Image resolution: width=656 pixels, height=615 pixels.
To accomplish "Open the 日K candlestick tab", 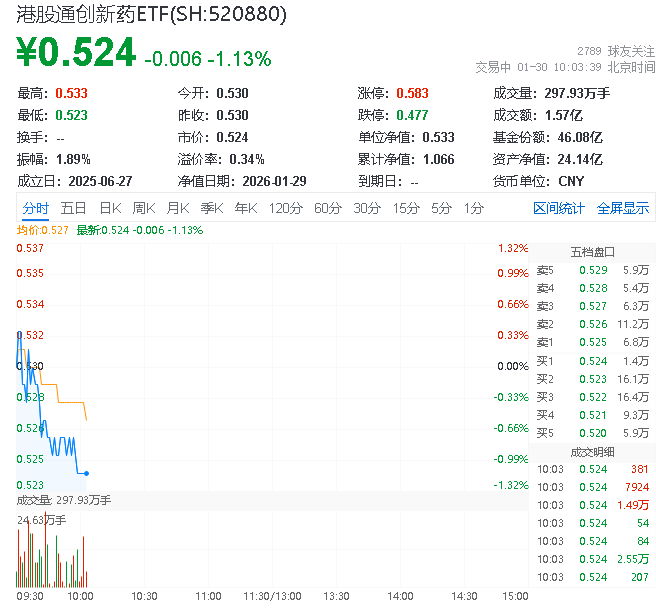I will pos(109,208).
